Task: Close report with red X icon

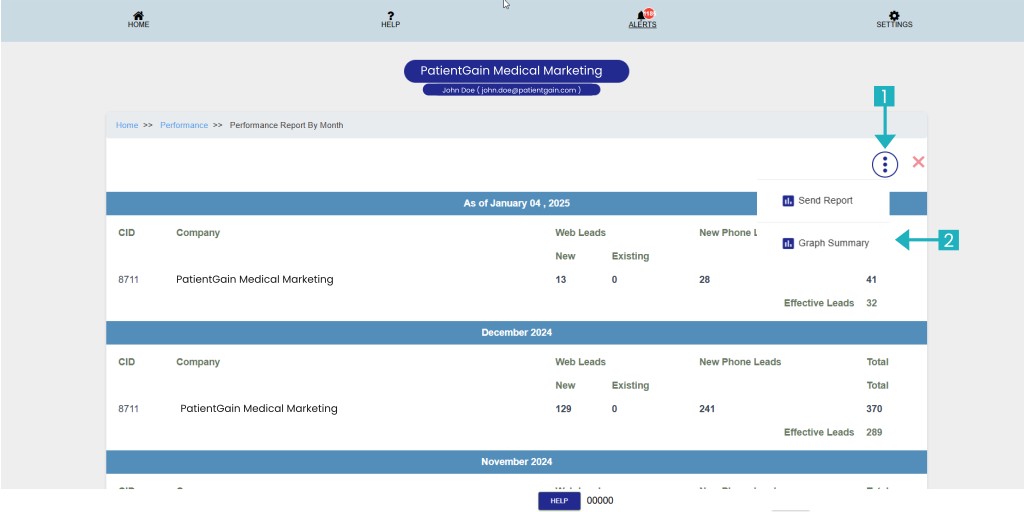Action: click(918, 162)
